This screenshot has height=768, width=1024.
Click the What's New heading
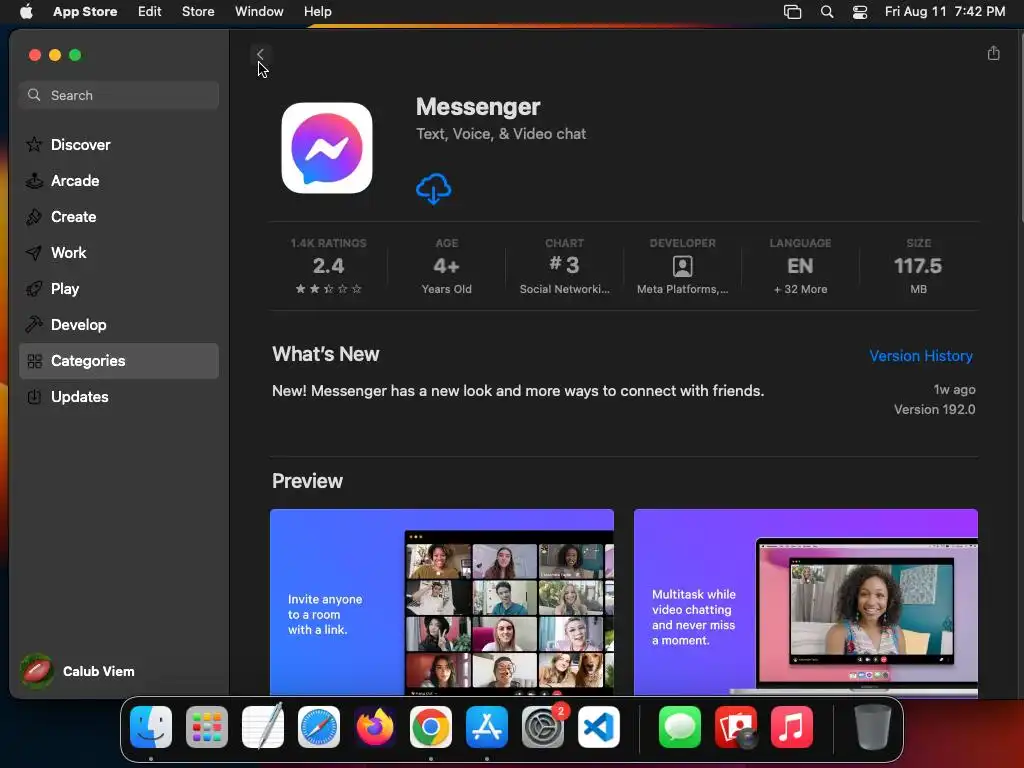pyautogui.click(x=325, y=354)
